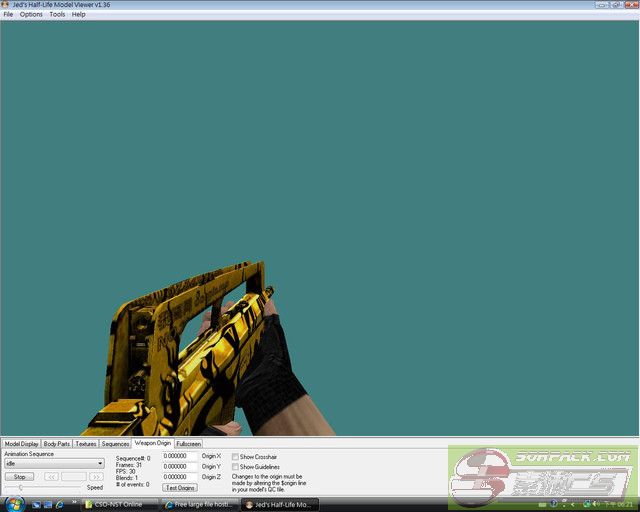
Task: Click the Jed's Model Viewer title bar icon
Action: pyautogui.click(x=5, y=4)
